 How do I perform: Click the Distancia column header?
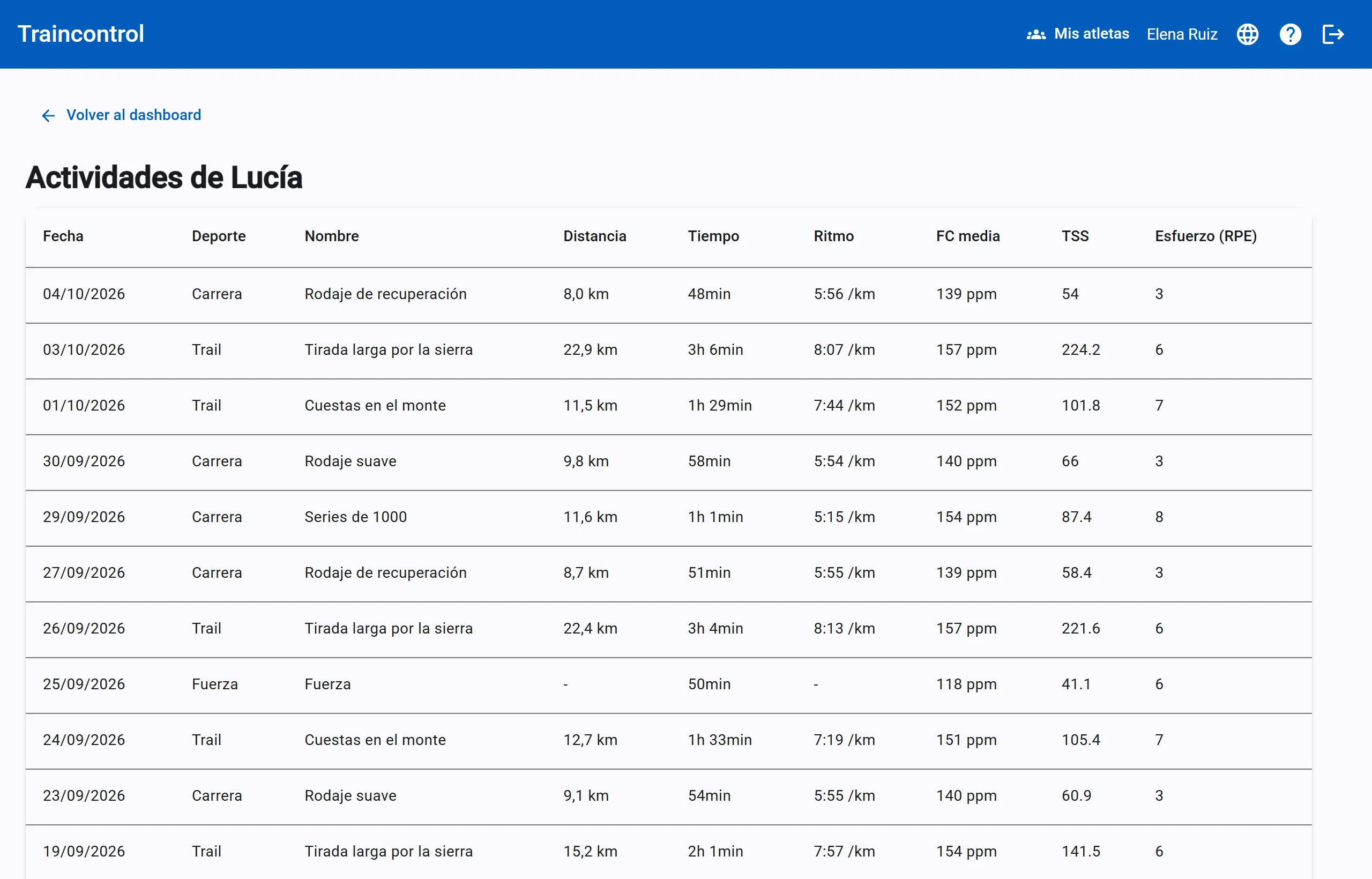[595, 236]
